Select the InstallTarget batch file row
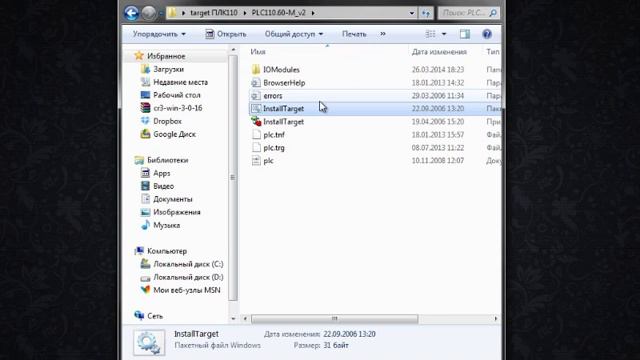The image size is (640, 360). (375, 109)
